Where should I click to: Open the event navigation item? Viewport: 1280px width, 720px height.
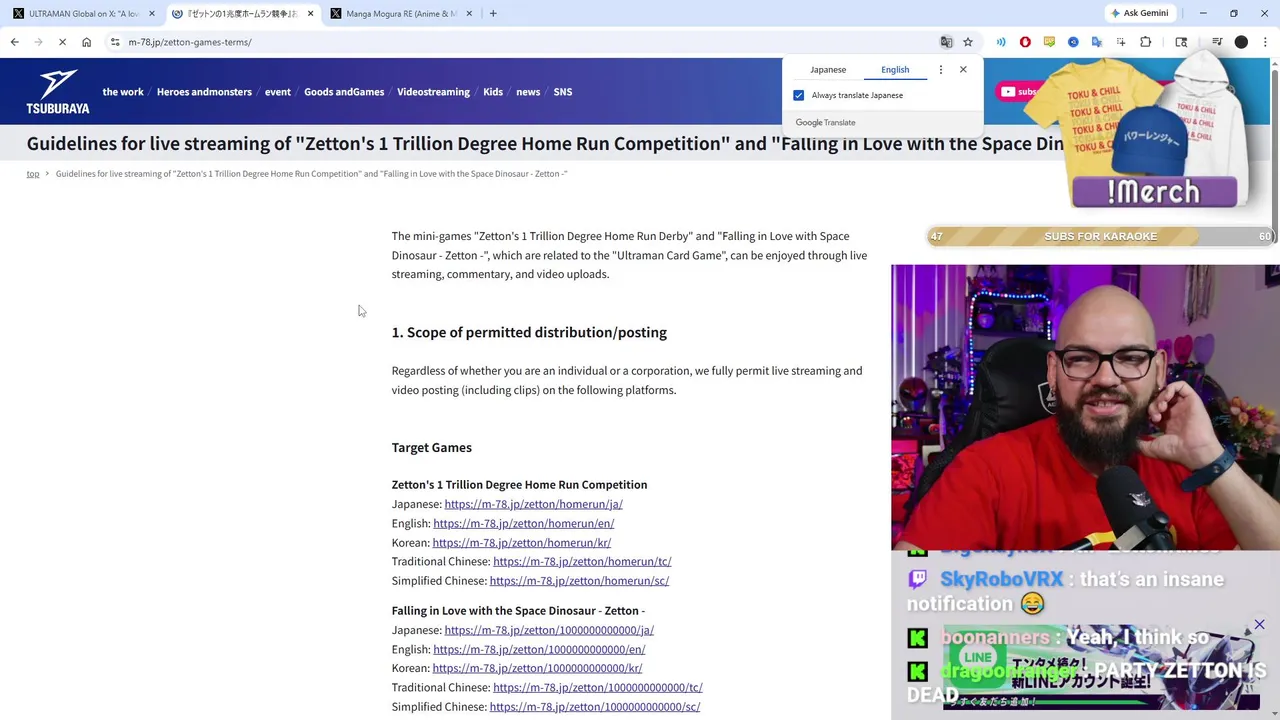[x=278, y=92]
